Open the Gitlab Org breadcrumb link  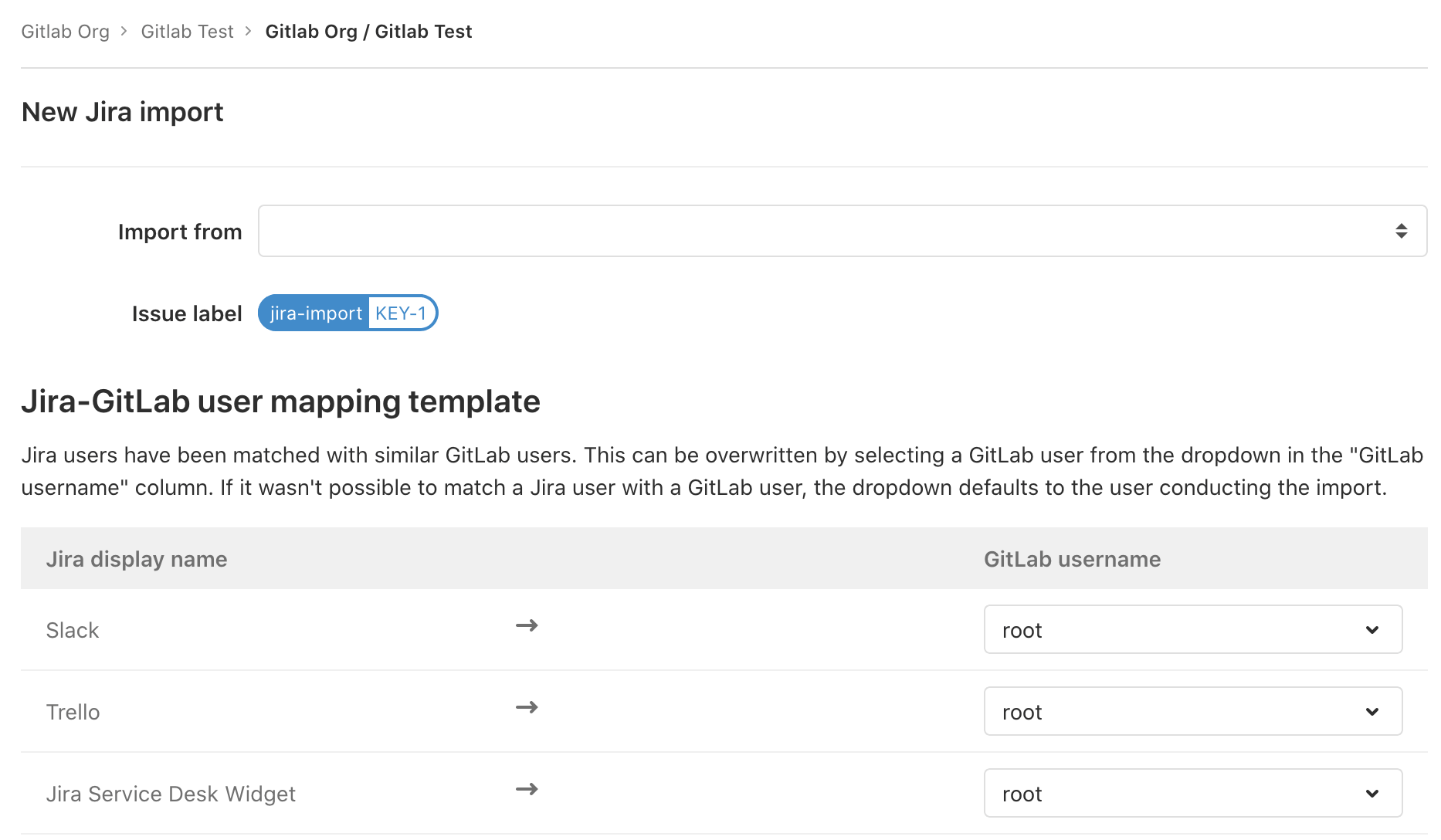pos(65,32)
